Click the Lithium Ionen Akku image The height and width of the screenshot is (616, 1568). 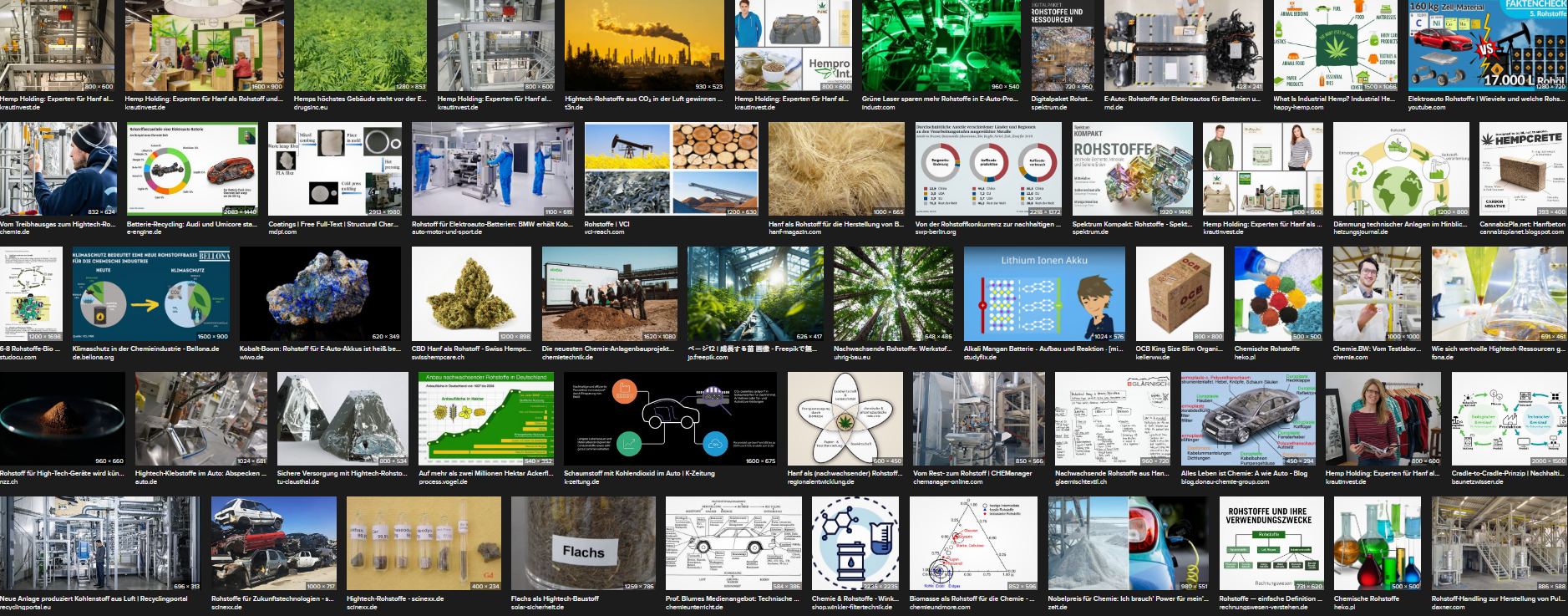[1044, 294]
